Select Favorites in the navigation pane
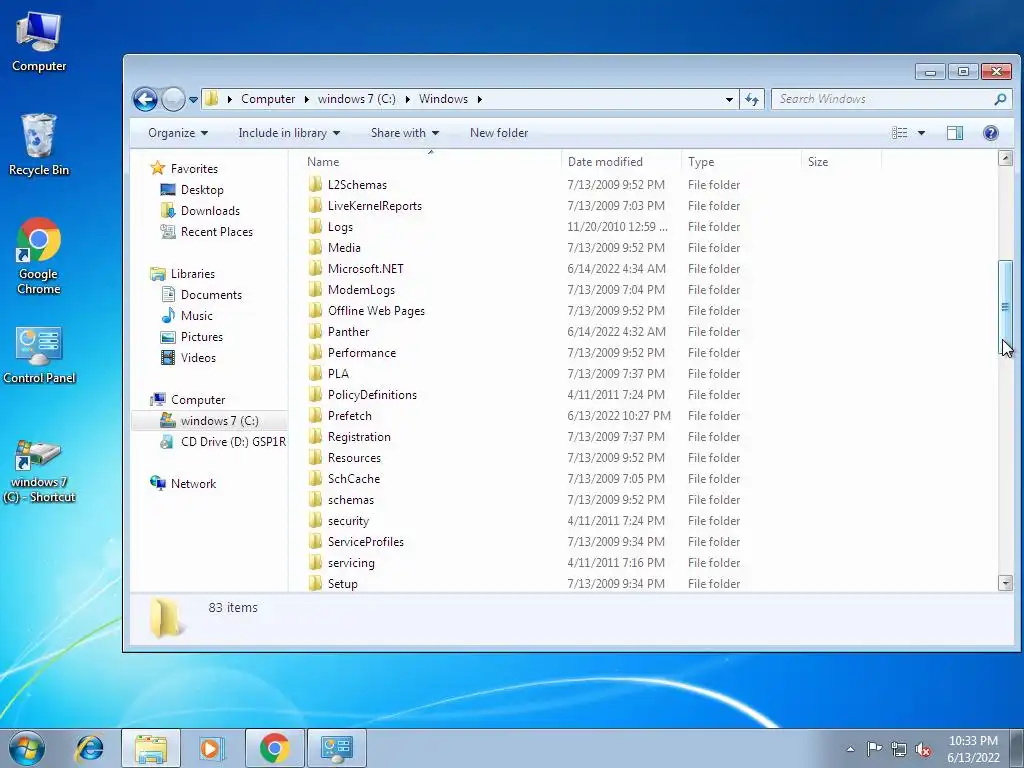This screenshot has height=768, width=1024. 194,169
